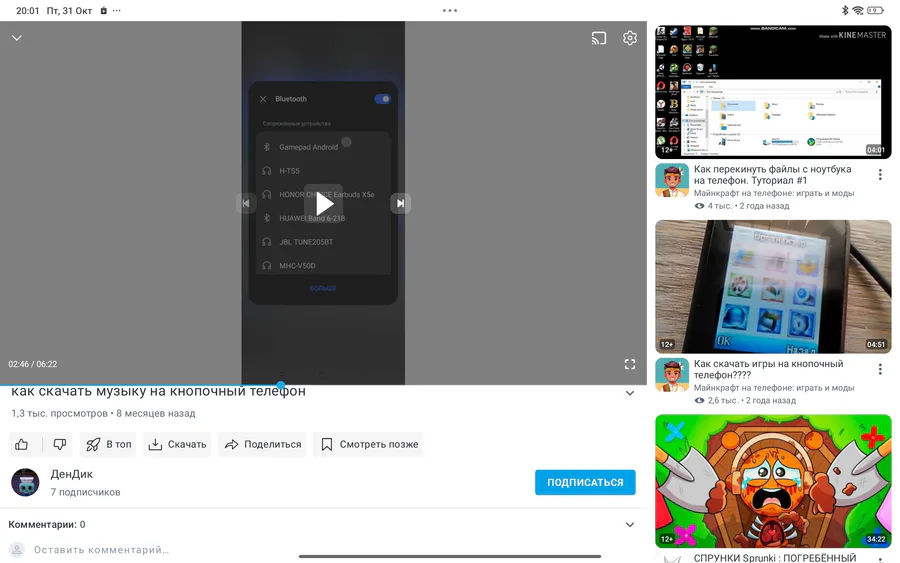Viewport: 900px width, 563px height.
Task: Skip to the previous video
Action: coord(246,203)
